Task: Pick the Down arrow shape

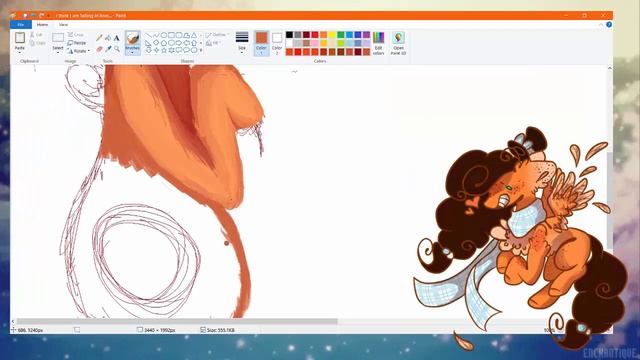Action: tap(149, 50)
